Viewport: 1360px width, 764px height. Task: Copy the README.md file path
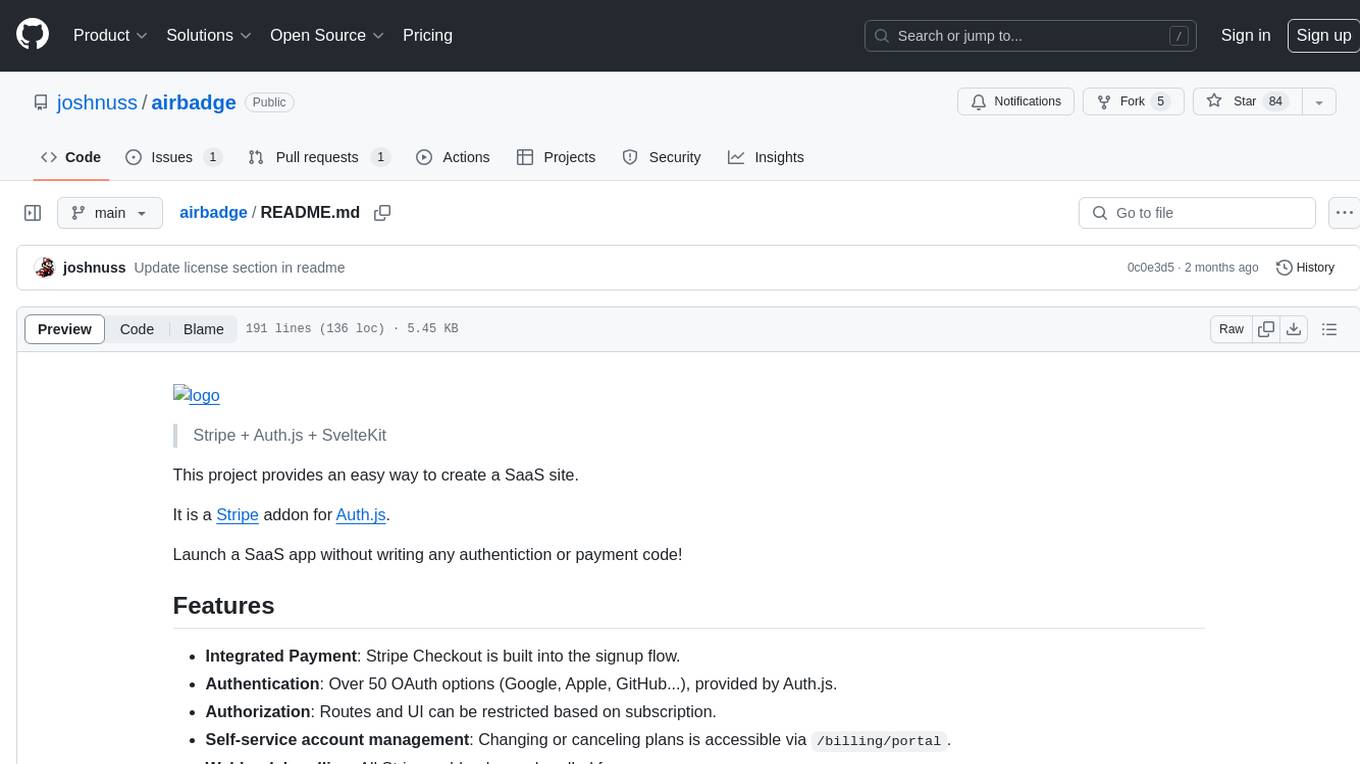coord(382,213)
